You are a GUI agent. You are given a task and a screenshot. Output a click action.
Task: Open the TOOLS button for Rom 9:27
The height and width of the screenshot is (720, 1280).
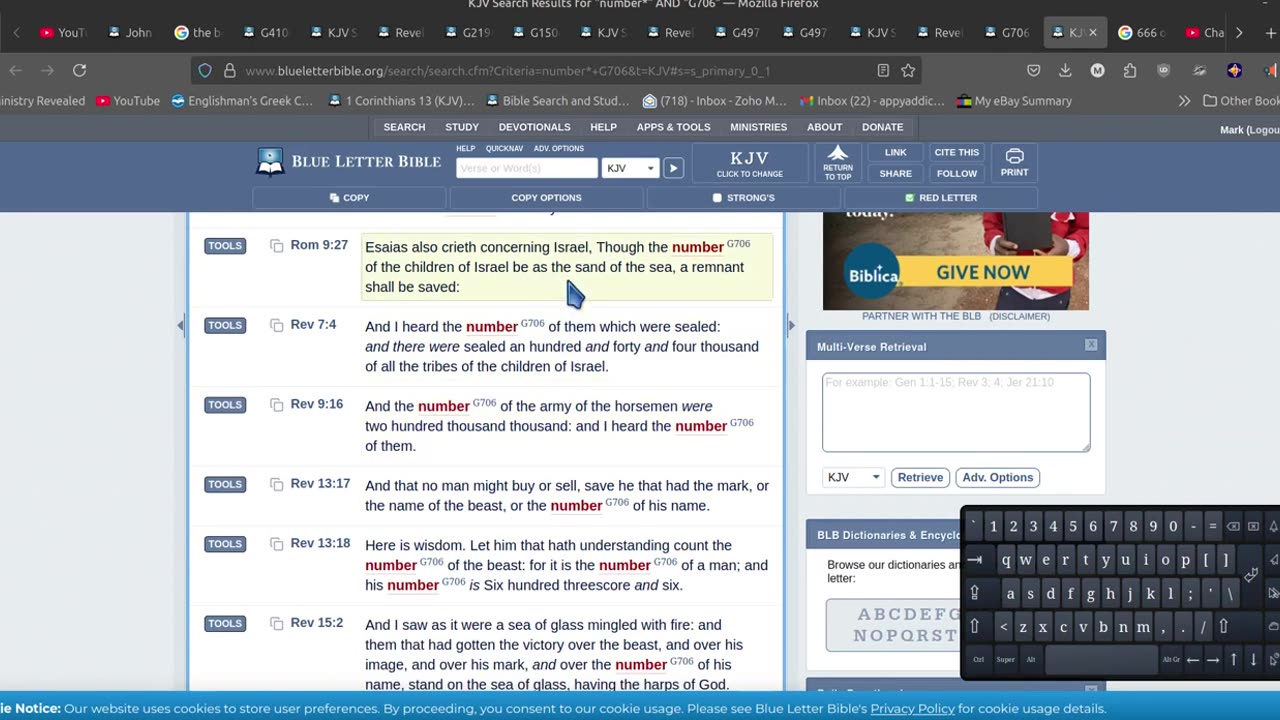pyautogui.click(x=225, y=245)
